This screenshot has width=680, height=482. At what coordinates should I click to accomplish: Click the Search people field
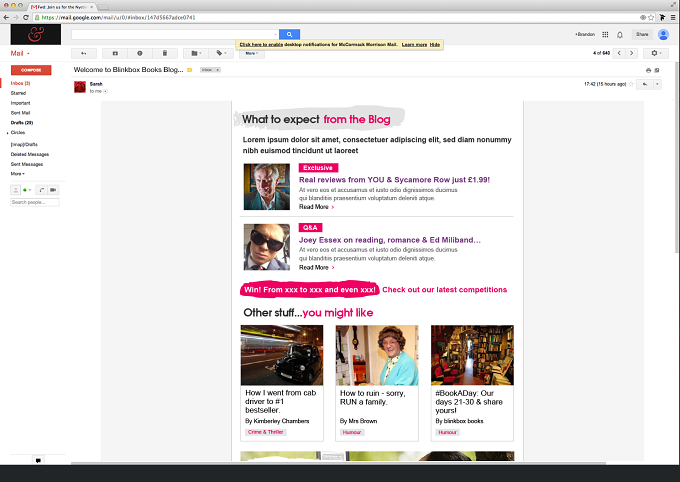pos(35,202)
